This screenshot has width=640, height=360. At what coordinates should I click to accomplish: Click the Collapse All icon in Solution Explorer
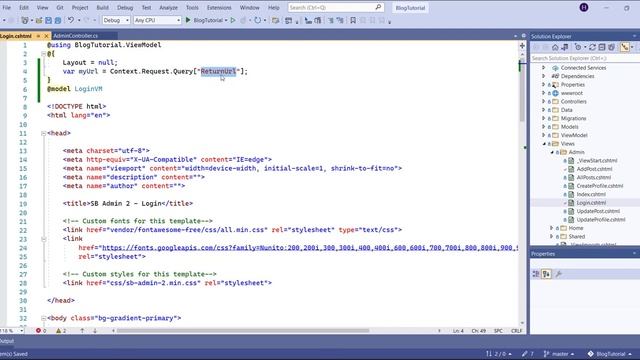pos(602,47)
